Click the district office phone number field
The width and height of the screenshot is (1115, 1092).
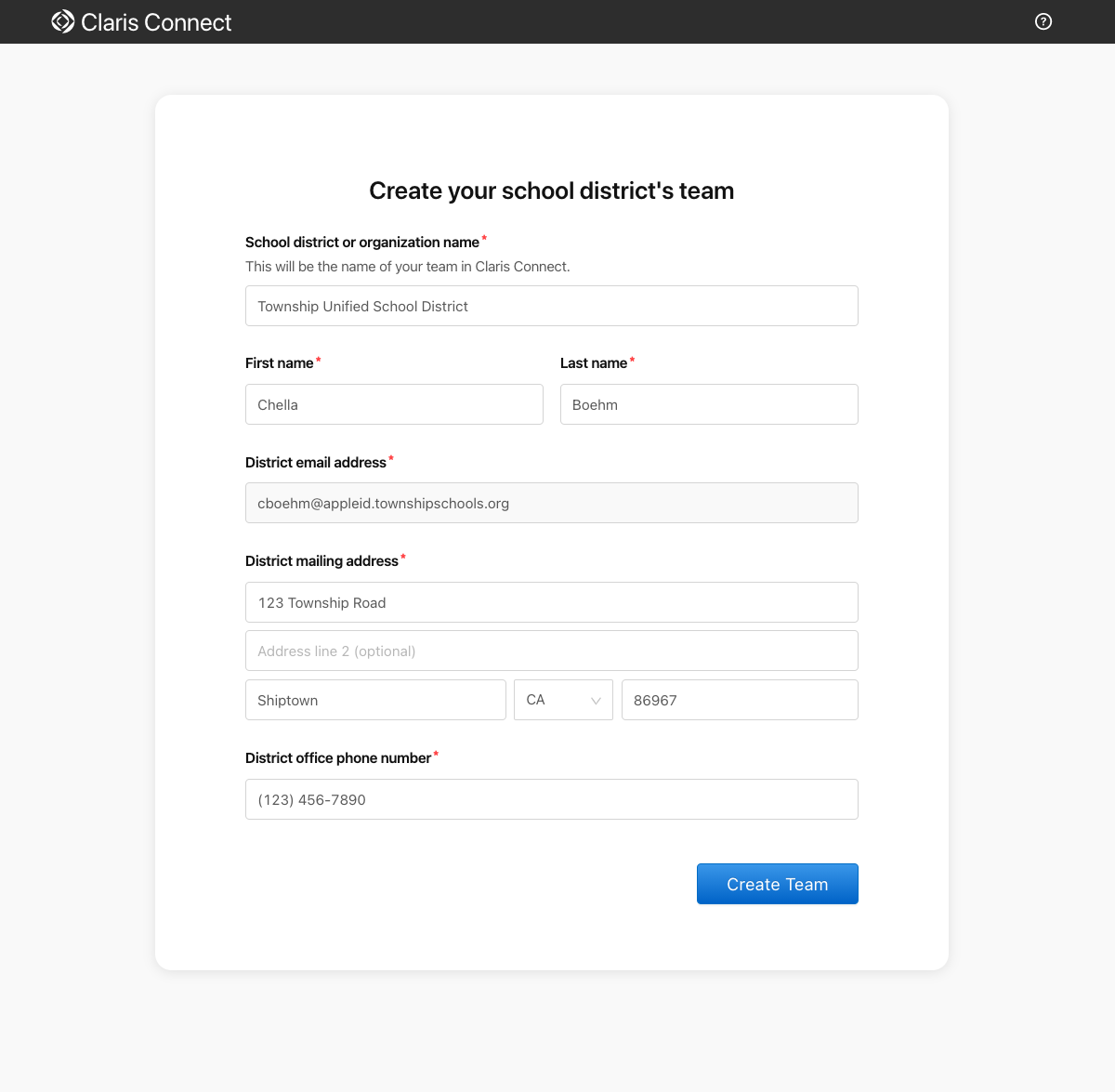[x=551, y=799]
